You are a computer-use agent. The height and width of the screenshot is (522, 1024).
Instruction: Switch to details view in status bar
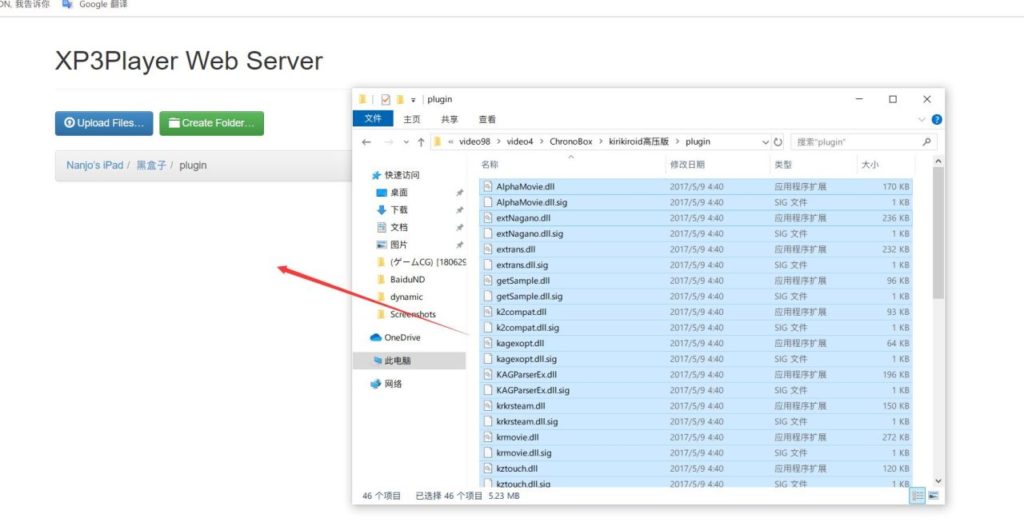[x=918, y=495]
